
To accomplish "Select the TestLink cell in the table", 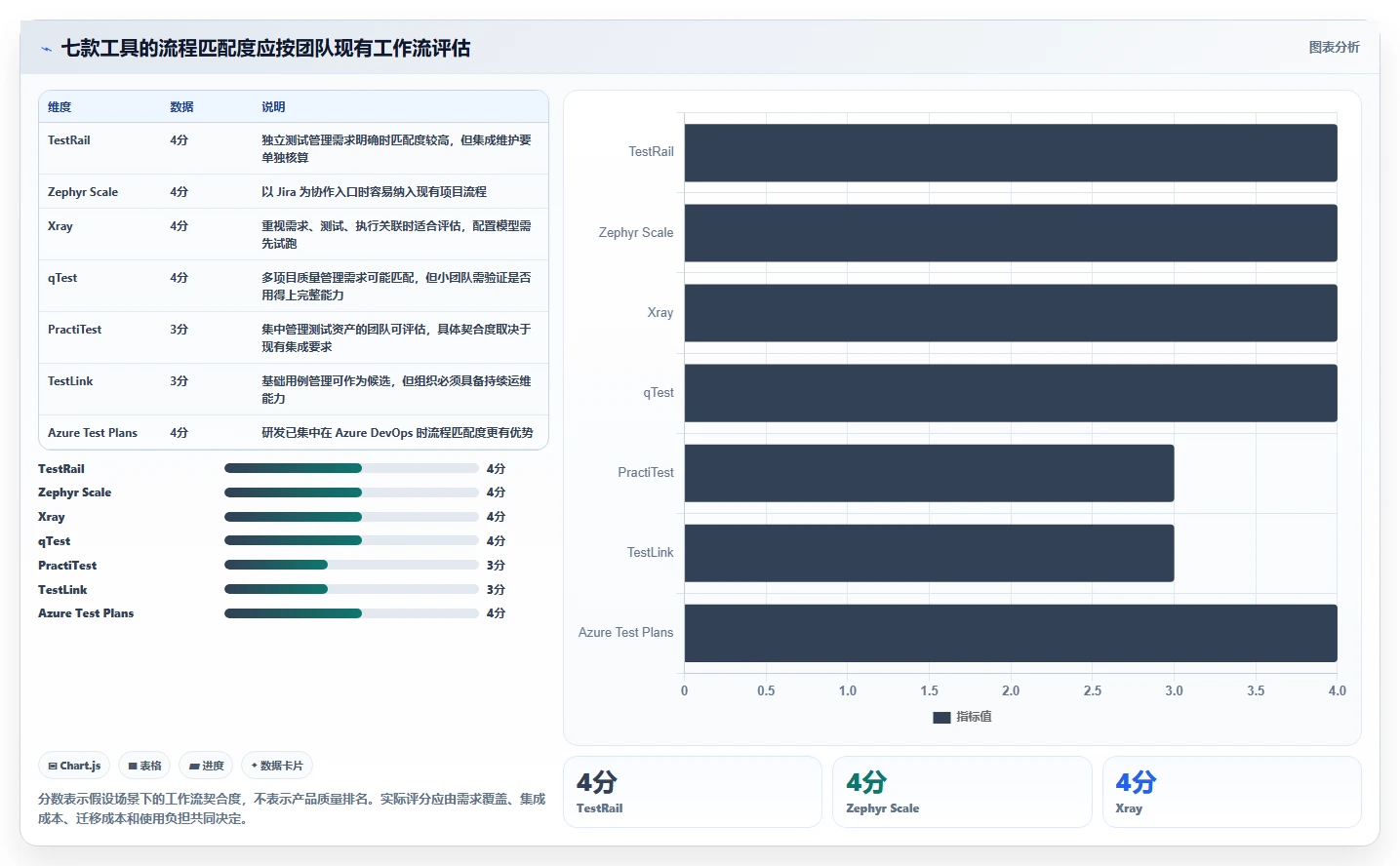I will [x=70, y=381].
